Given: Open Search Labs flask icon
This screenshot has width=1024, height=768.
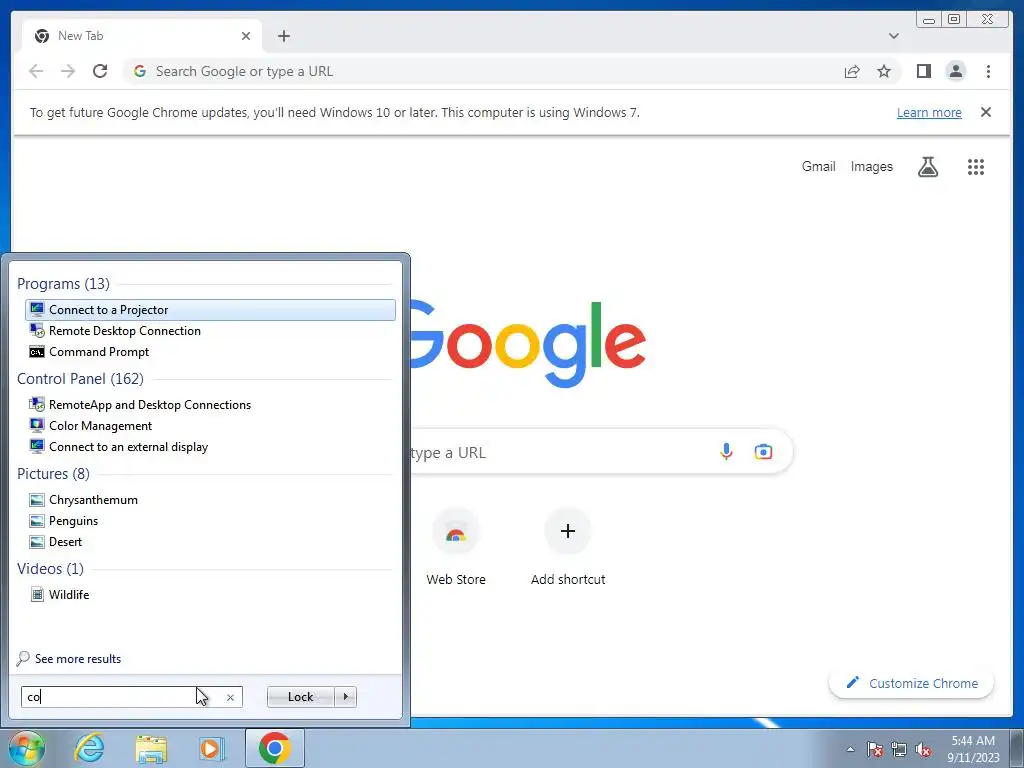Looking at the screenshot, I should tap(927, 167).
